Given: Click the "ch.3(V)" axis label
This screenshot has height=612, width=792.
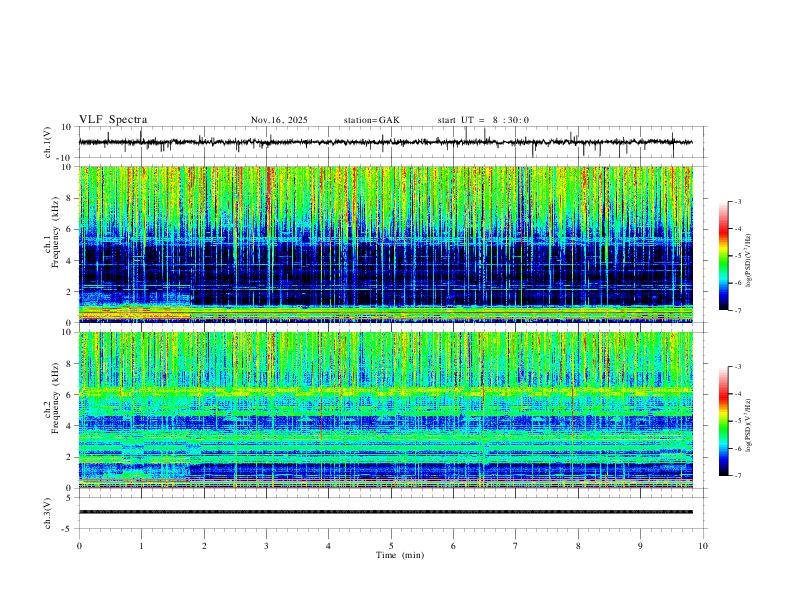Looking at the screenshot, I should tap(48, 514).
